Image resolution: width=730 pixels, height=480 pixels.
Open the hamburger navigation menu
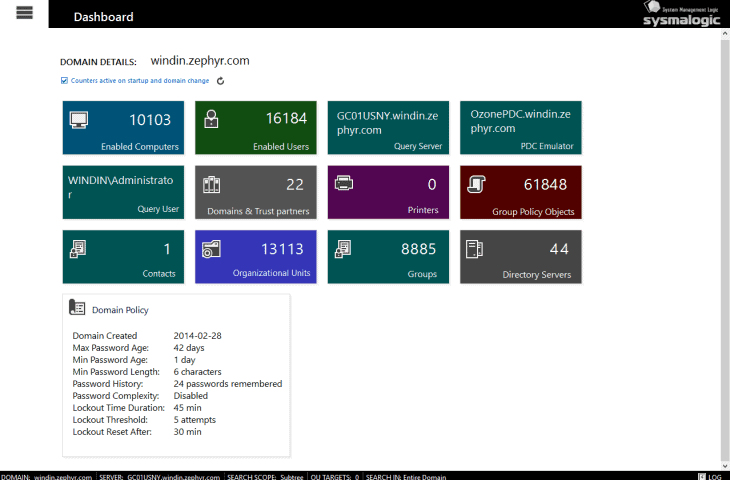[25, 13]
